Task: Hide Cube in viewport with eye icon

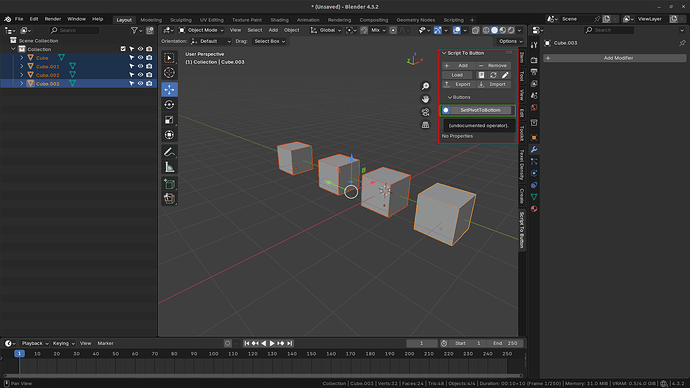Action: pos(140,58)
